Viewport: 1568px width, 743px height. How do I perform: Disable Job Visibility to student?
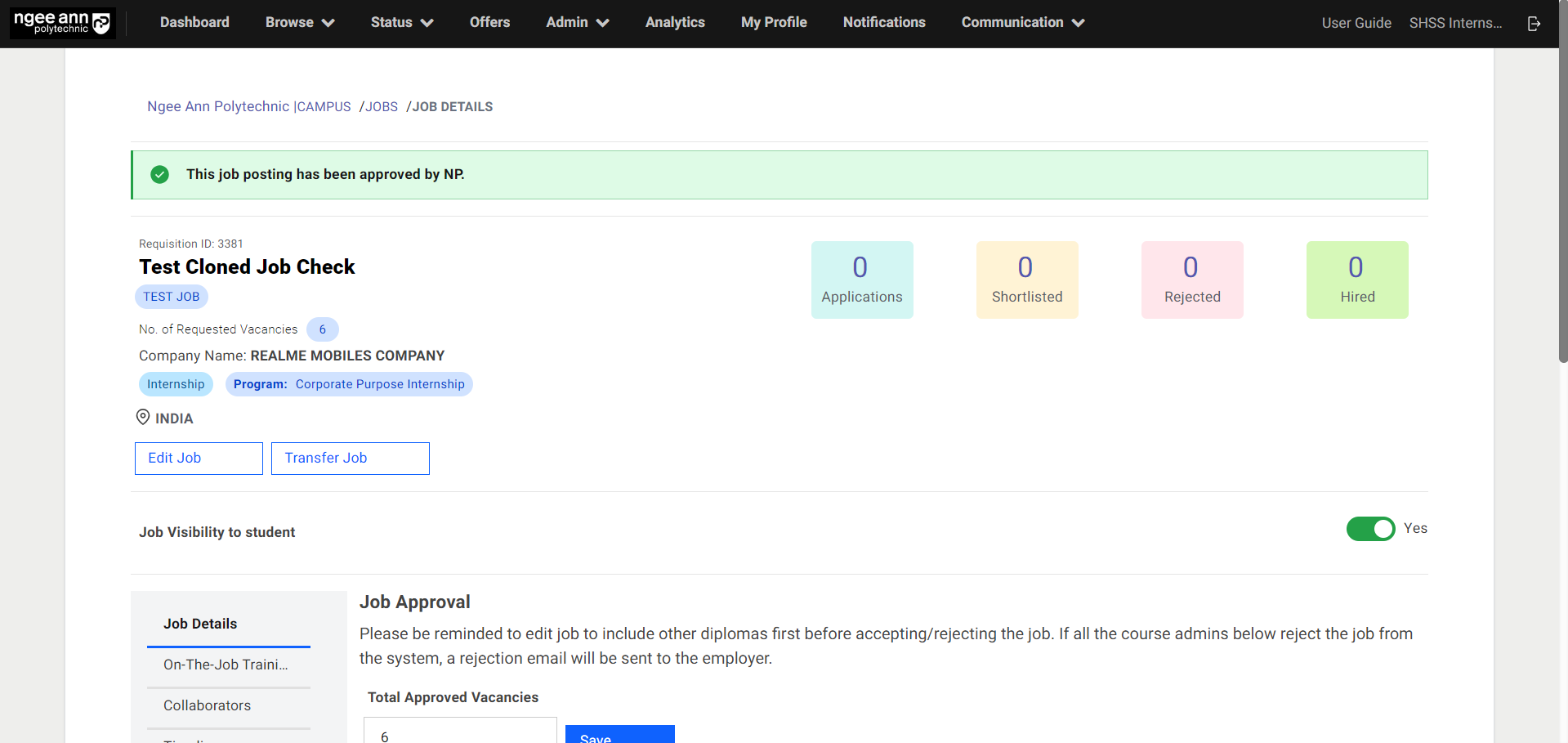point(1370,529)
